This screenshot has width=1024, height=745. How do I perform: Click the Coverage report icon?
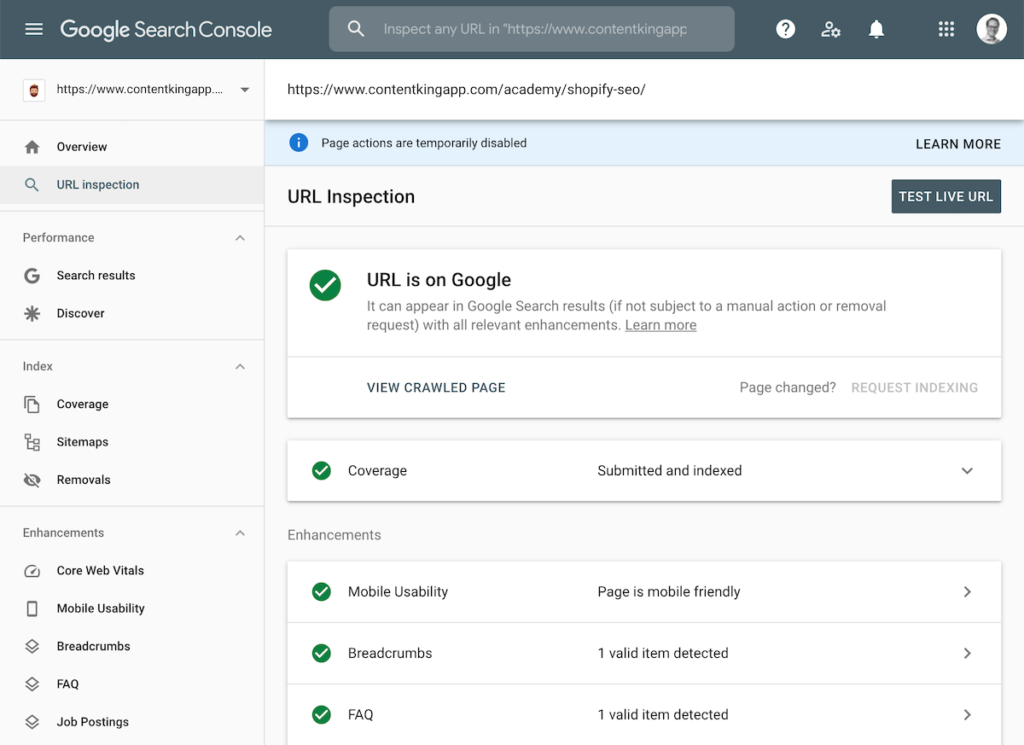[x=31, y=404]
